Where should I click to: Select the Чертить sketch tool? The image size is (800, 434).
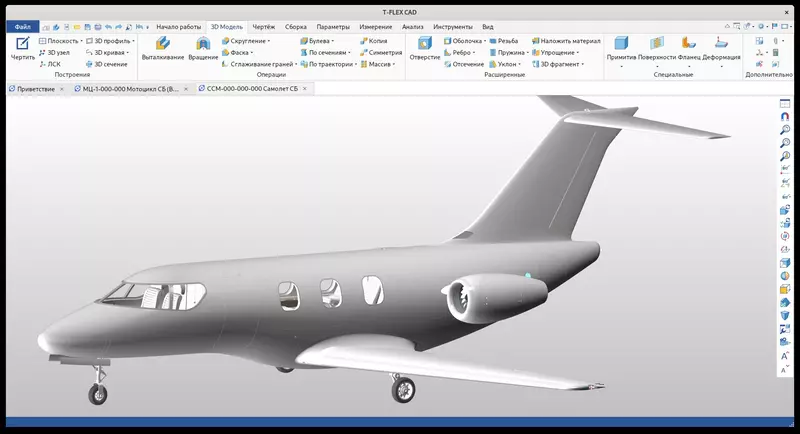22,48
